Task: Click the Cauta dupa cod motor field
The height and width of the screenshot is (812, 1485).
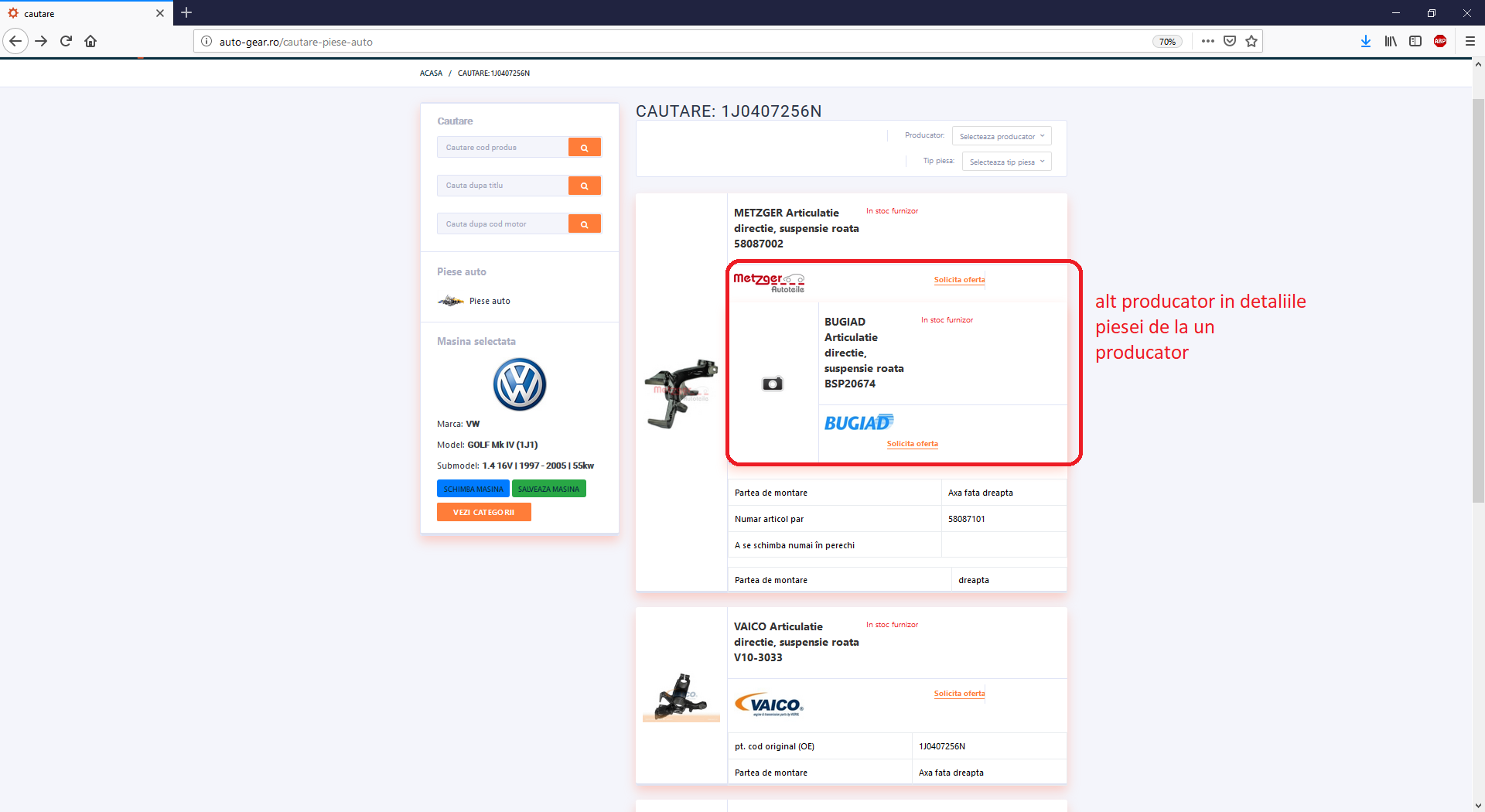Action: coord(503,224)
